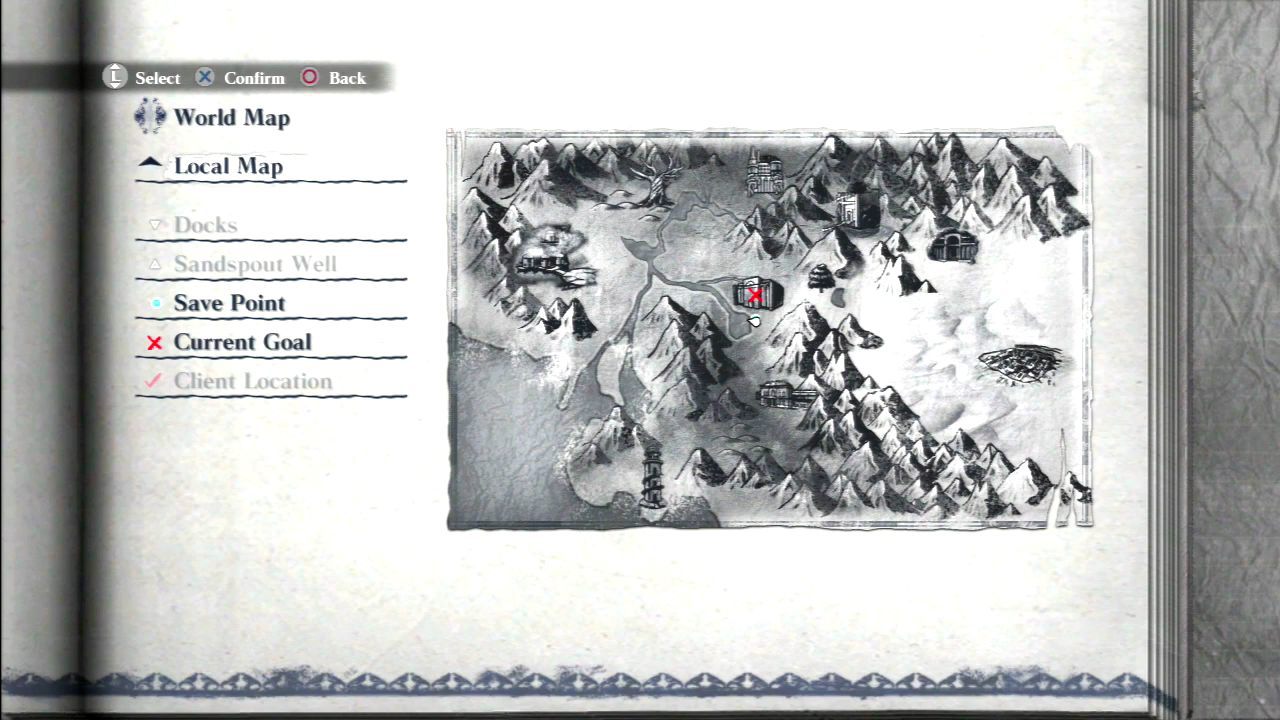This screenshot has width=1280, height=720.
Task: Select the cathedral castle at map top
Action: click(x=765, y=172)
